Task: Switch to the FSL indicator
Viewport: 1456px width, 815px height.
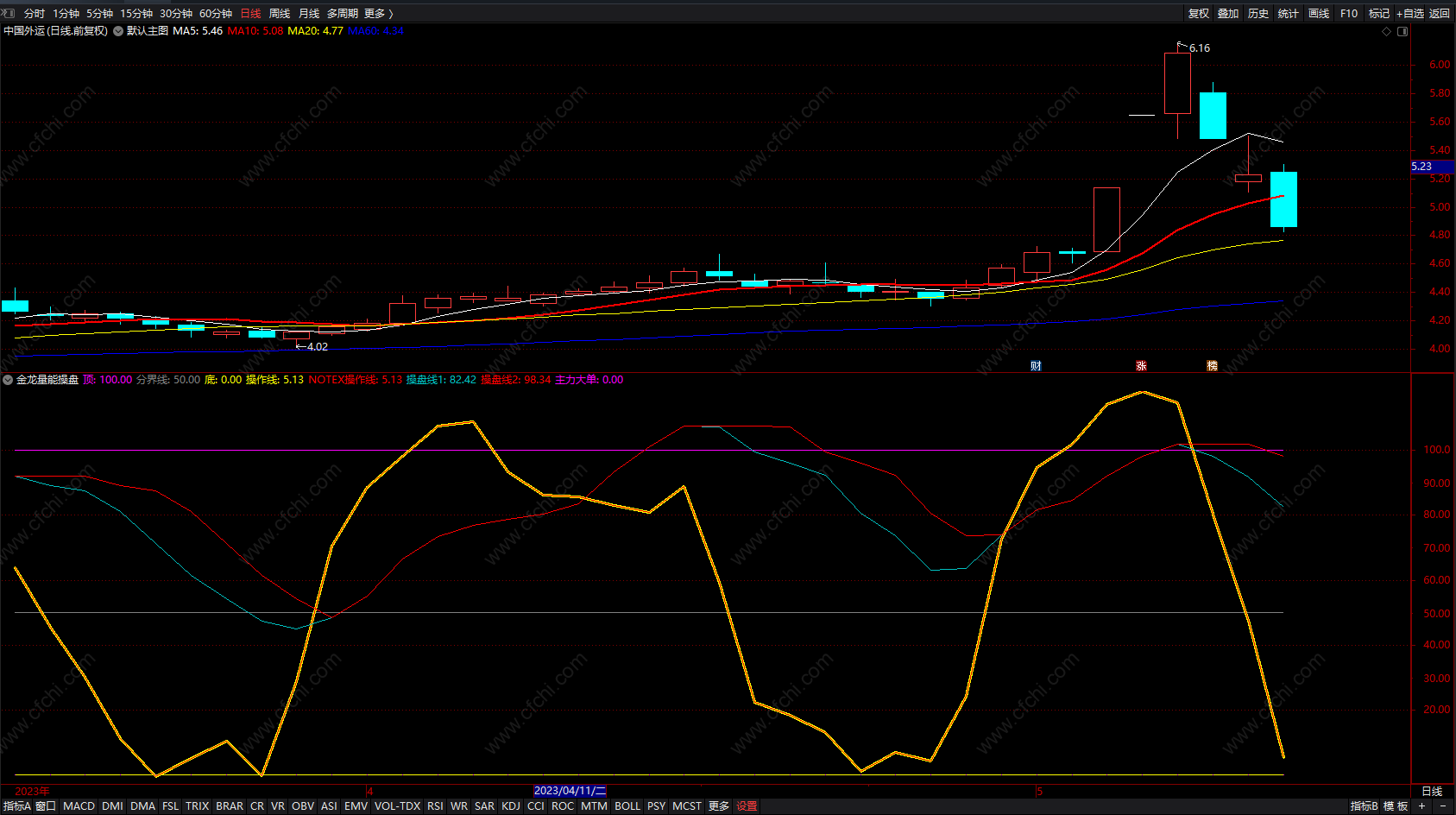Action: 170,806
